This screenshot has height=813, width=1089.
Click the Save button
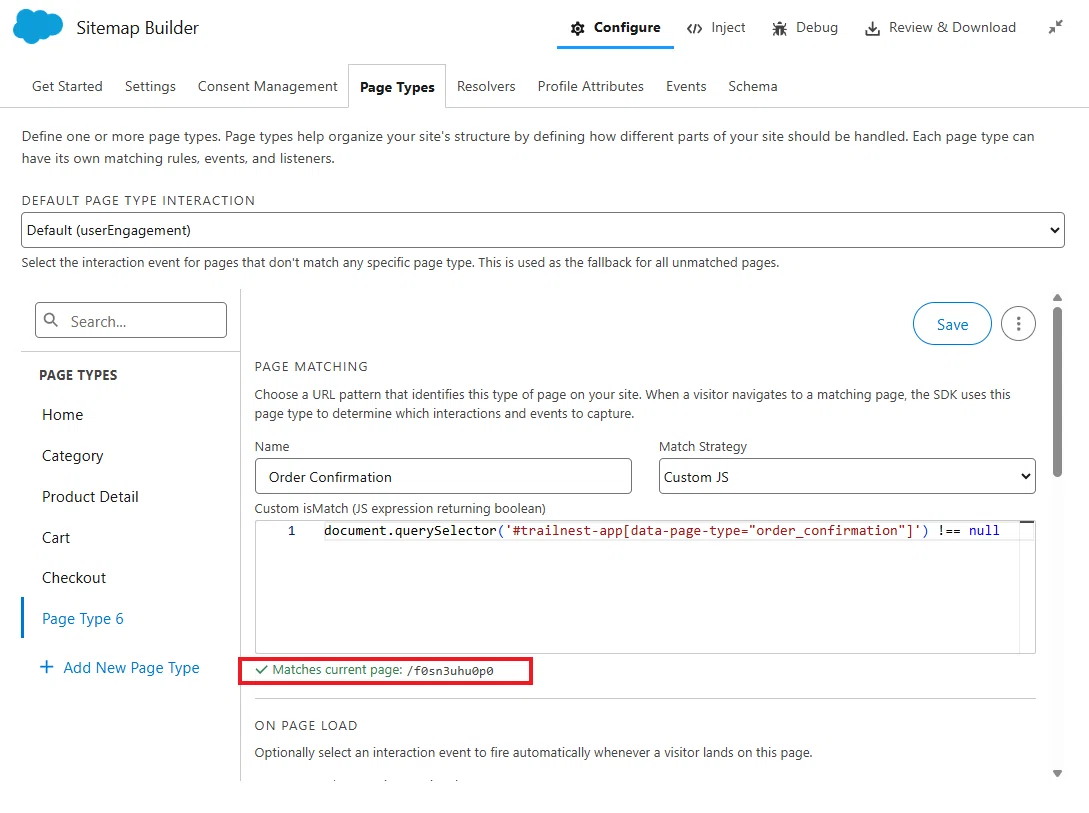point(952,324)
